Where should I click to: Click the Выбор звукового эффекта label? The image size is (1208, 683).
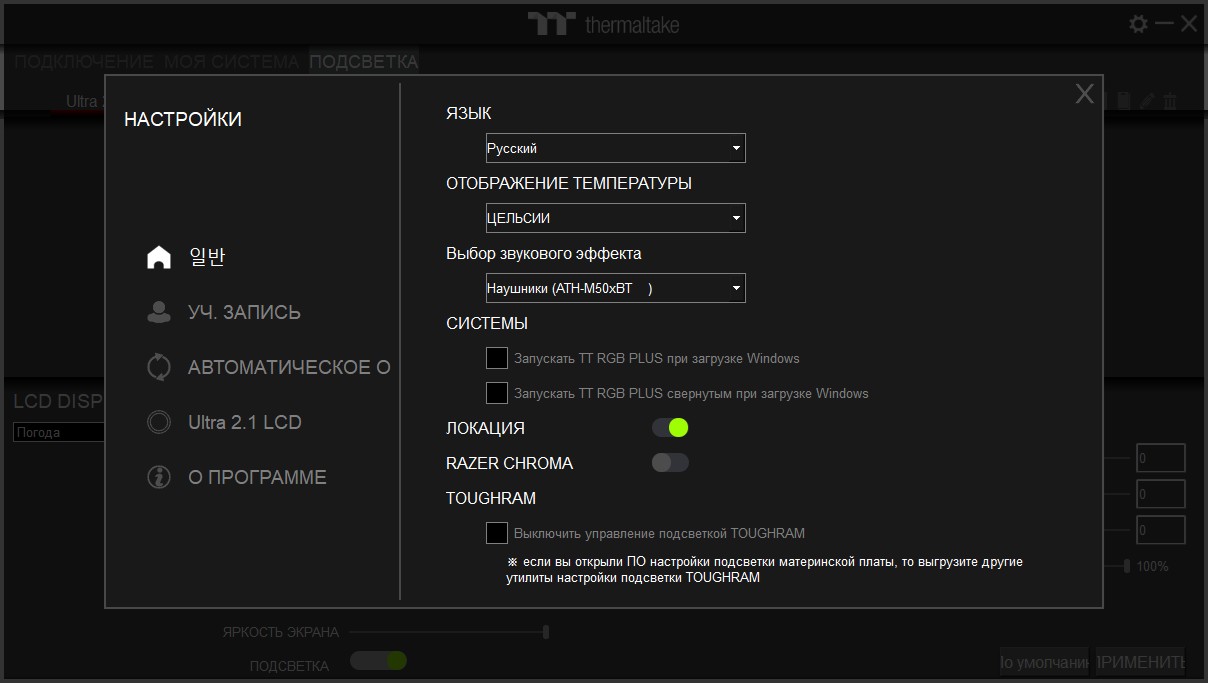[x=544, y=254]
